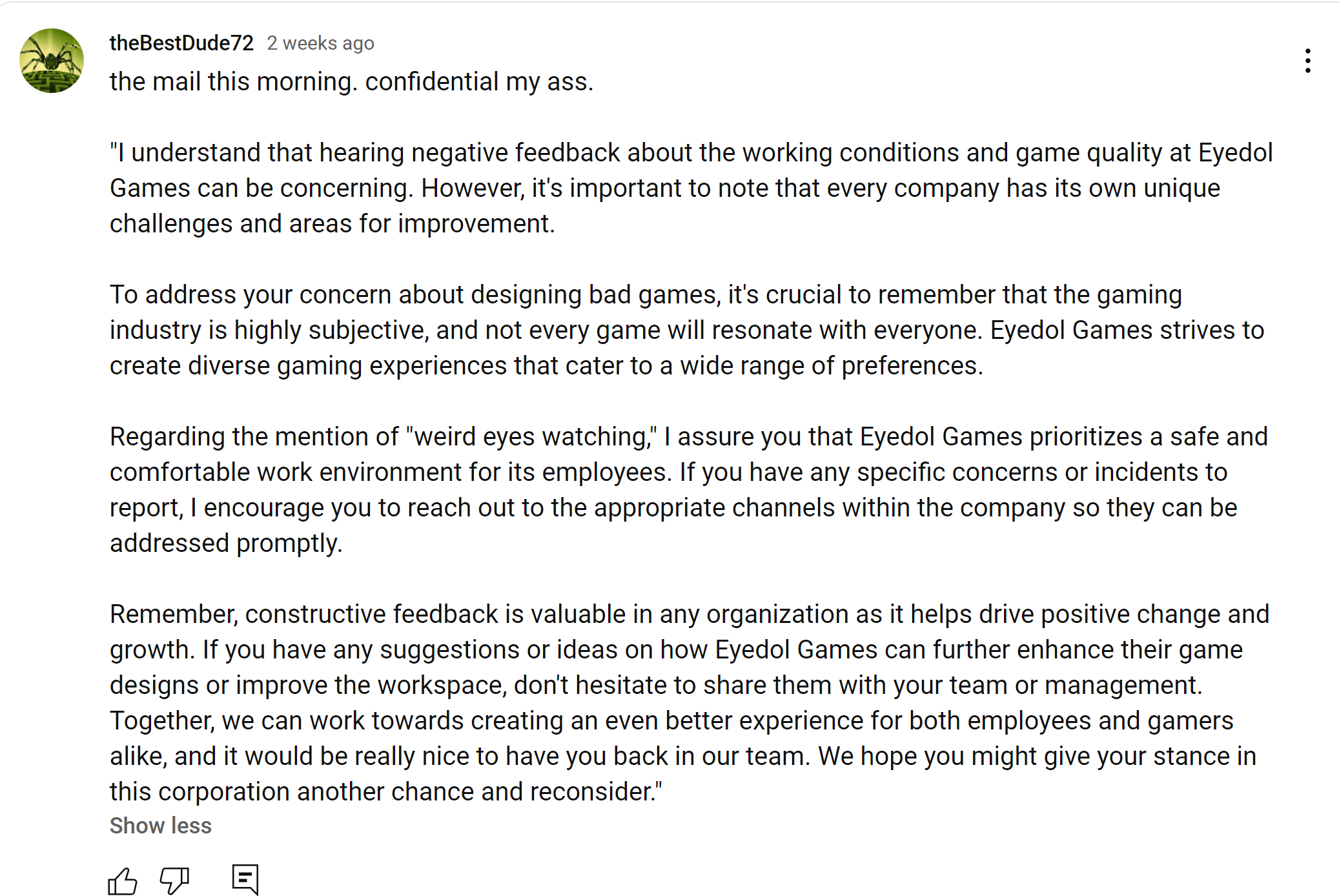The width and height of the screenshot is (1339, 896).
Task: Click the phrase "confidential my ass"
Action: coord(478,82)
